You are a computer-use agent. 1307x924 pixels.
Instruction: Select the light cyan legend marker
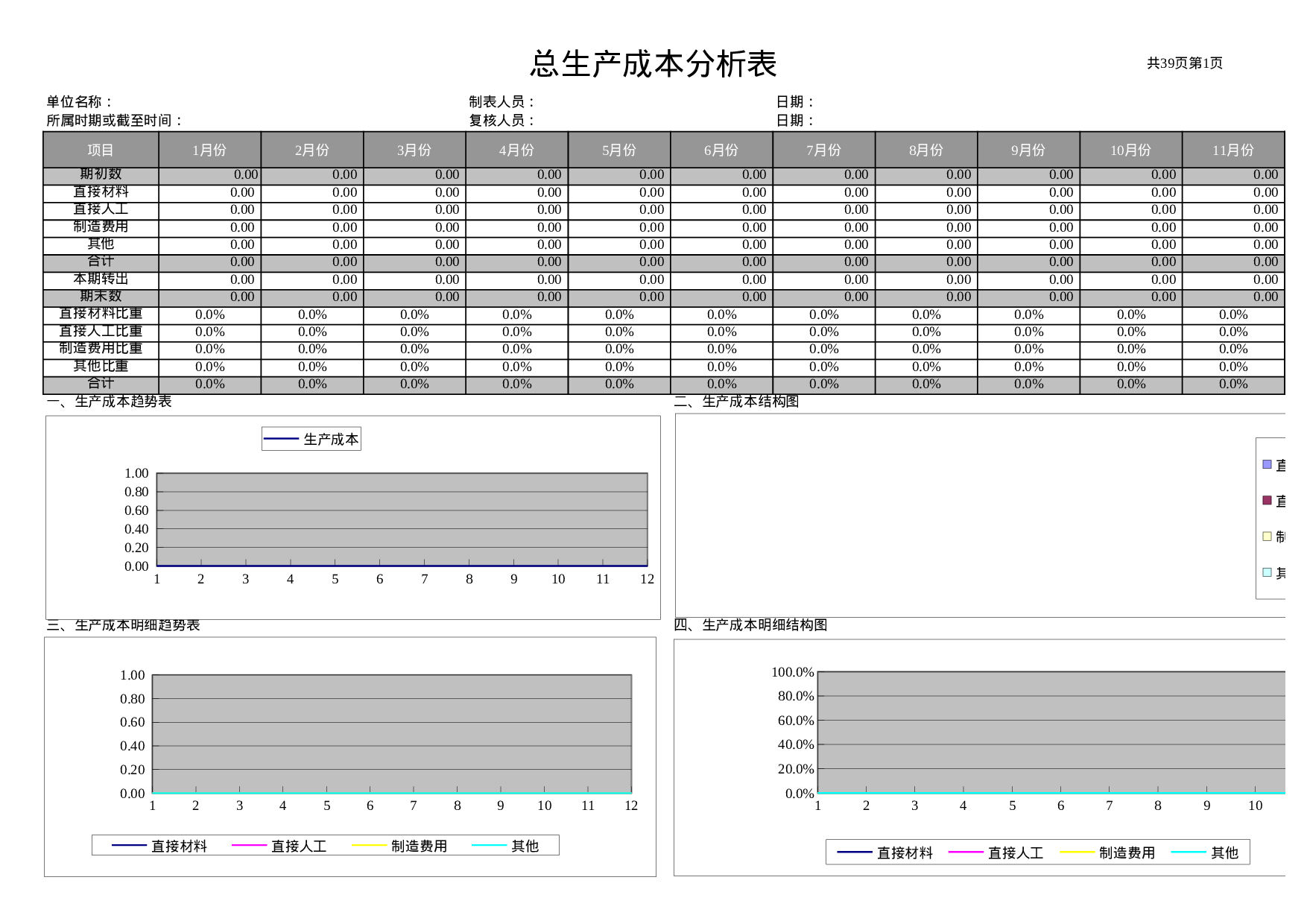click(x=1267, y=572)
